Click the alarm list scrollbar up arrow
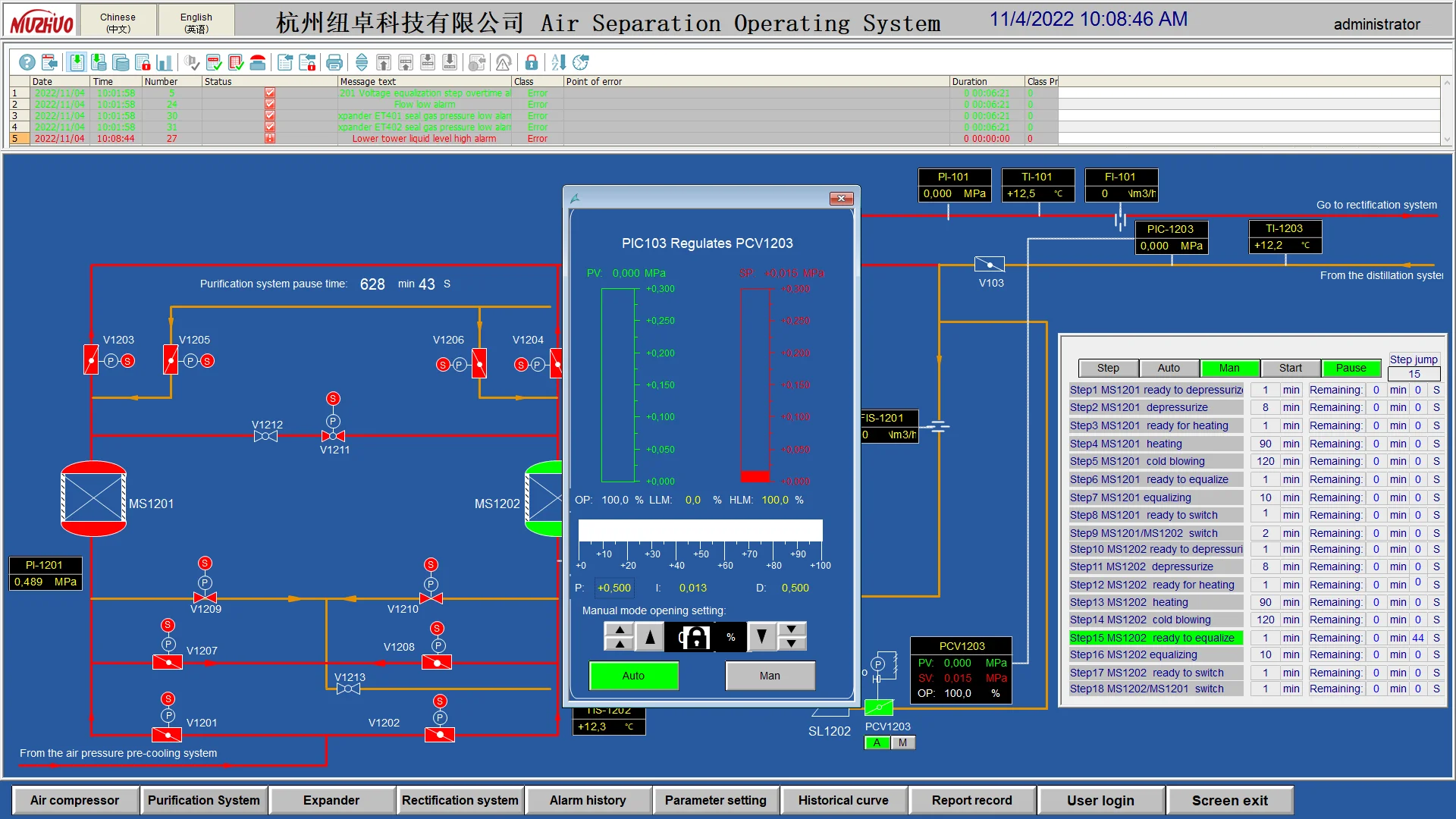Image resolution: width=1456 pixels, height=819 pixels. pyautogui.click(x=1447, y=83)
